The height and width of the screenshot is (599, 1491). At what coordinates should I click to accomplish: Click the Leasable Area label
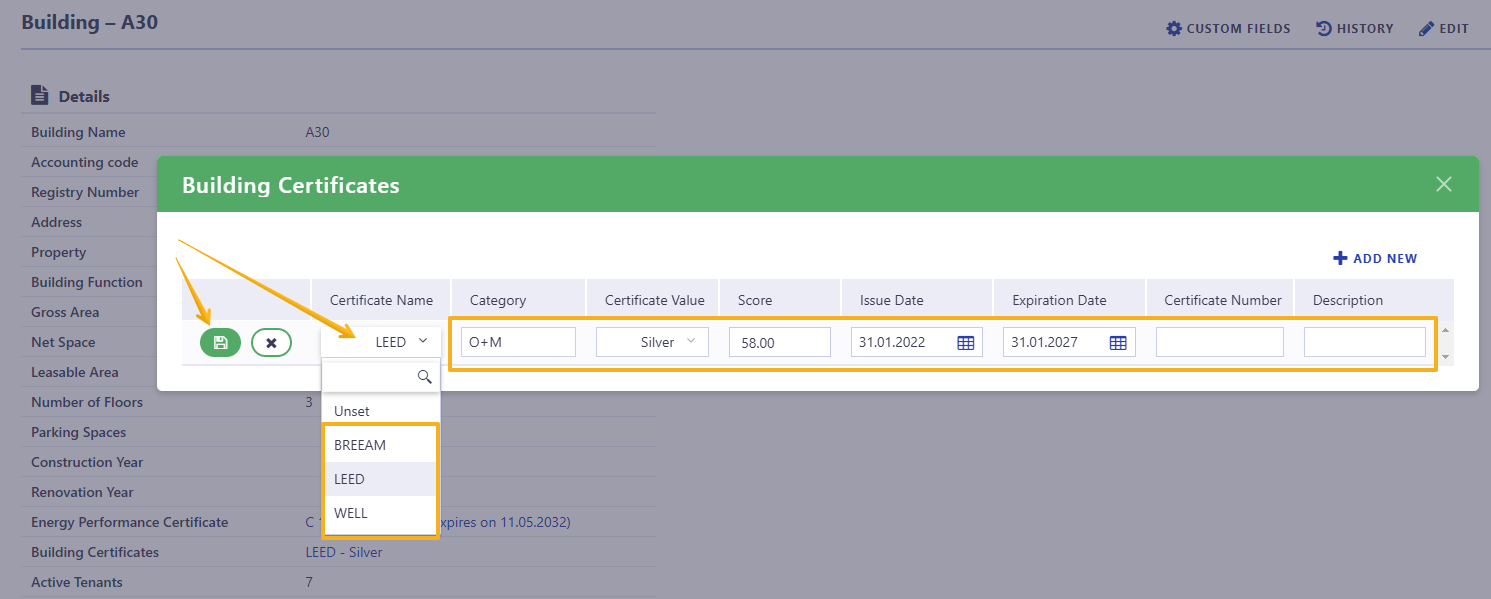75,372
